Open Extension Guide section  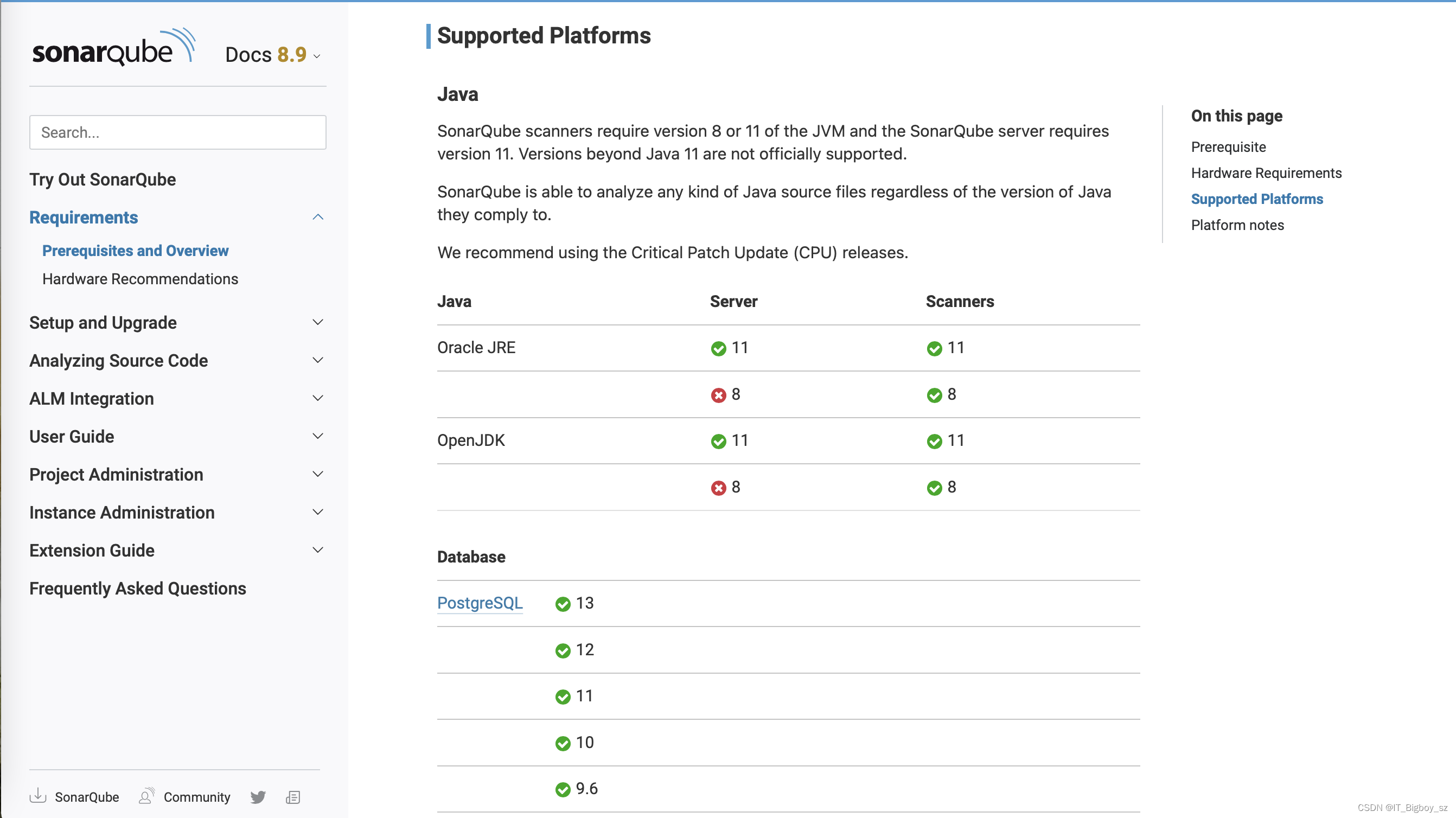pos(92,549)
